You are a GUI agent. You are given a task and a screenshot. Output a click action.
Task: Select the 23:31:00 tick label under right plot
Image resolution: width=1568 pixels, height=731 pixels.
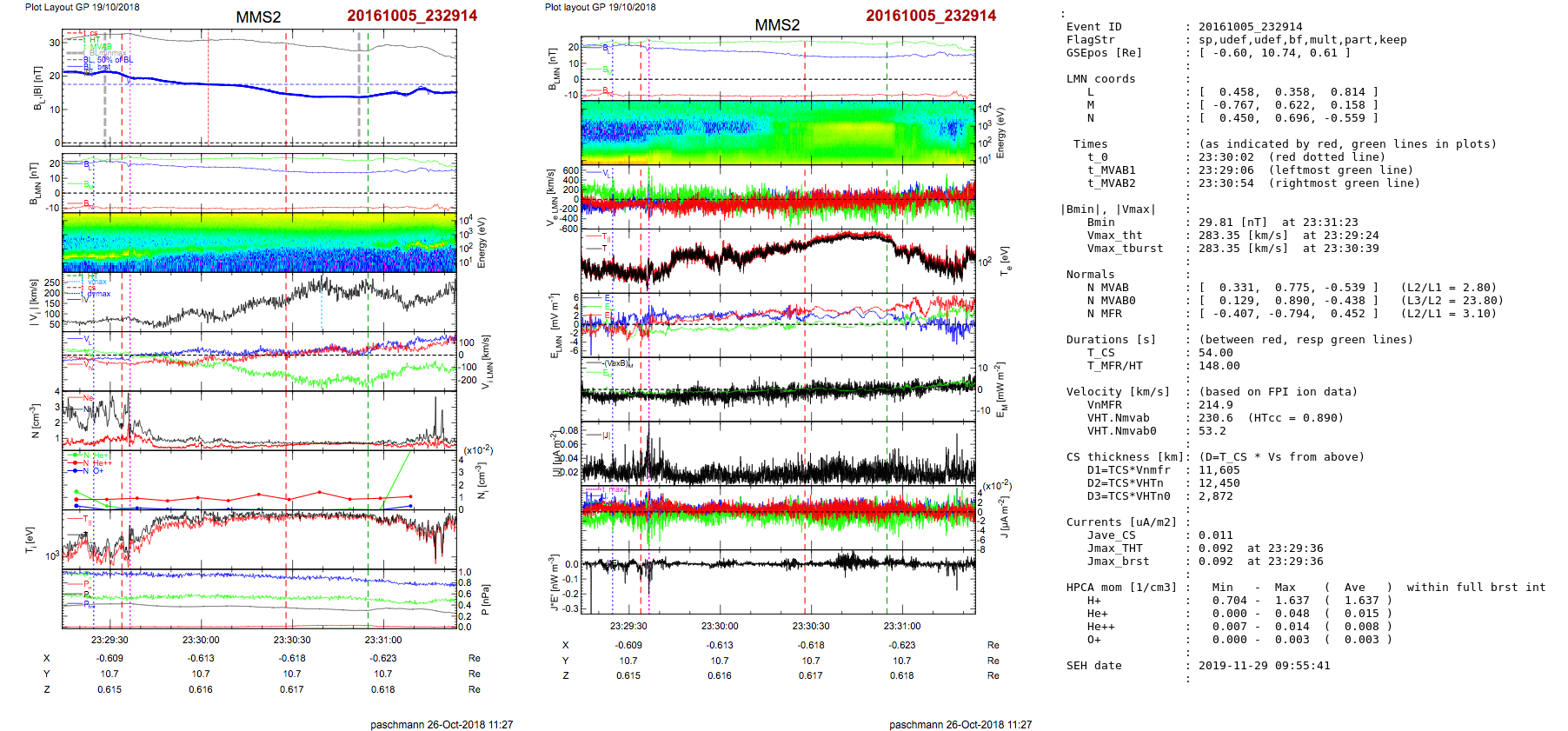click(901, 626)
